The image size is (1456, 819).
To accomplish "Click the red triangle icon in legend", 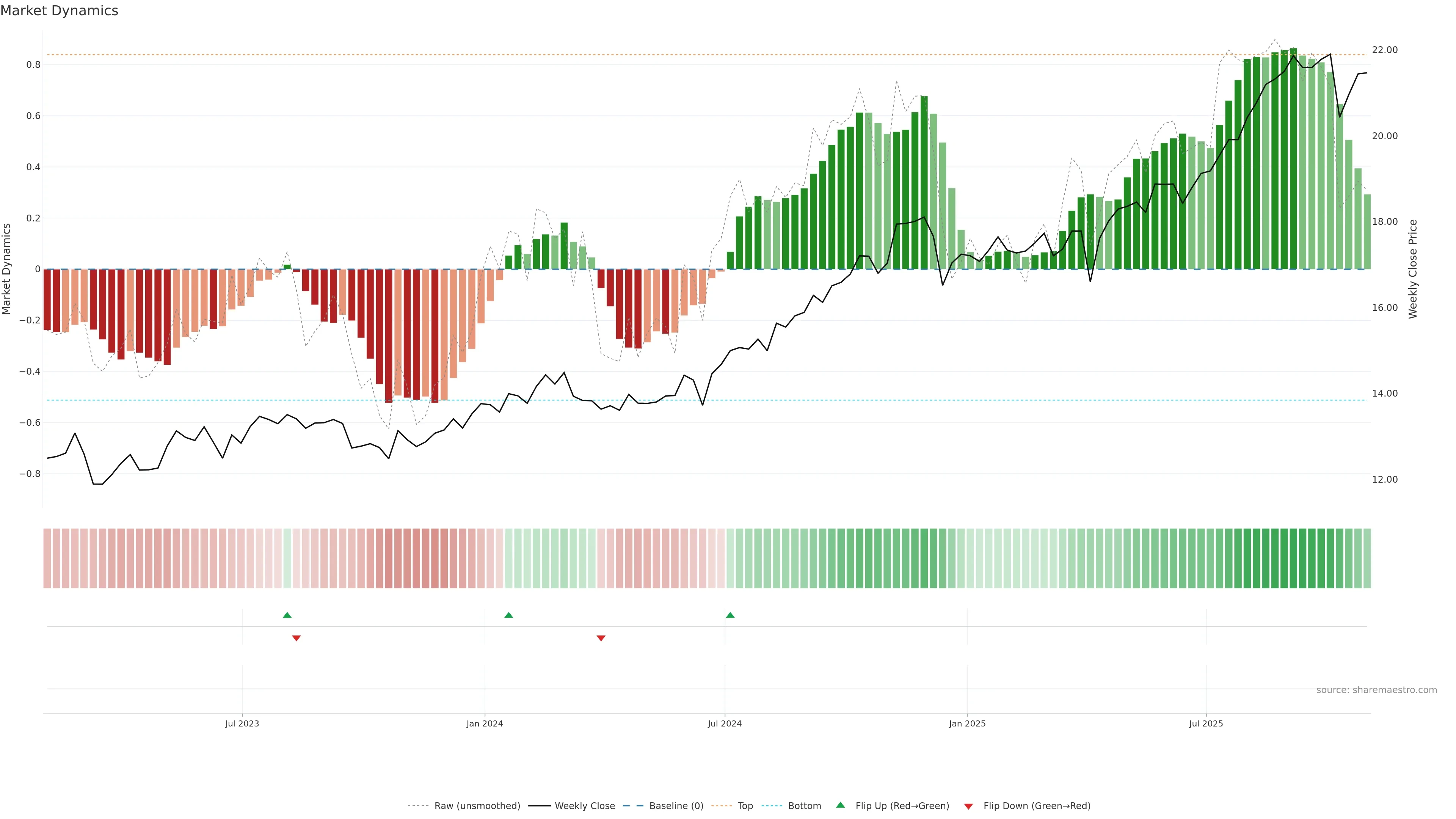I will pyautogui.click(x=968, y=806).
